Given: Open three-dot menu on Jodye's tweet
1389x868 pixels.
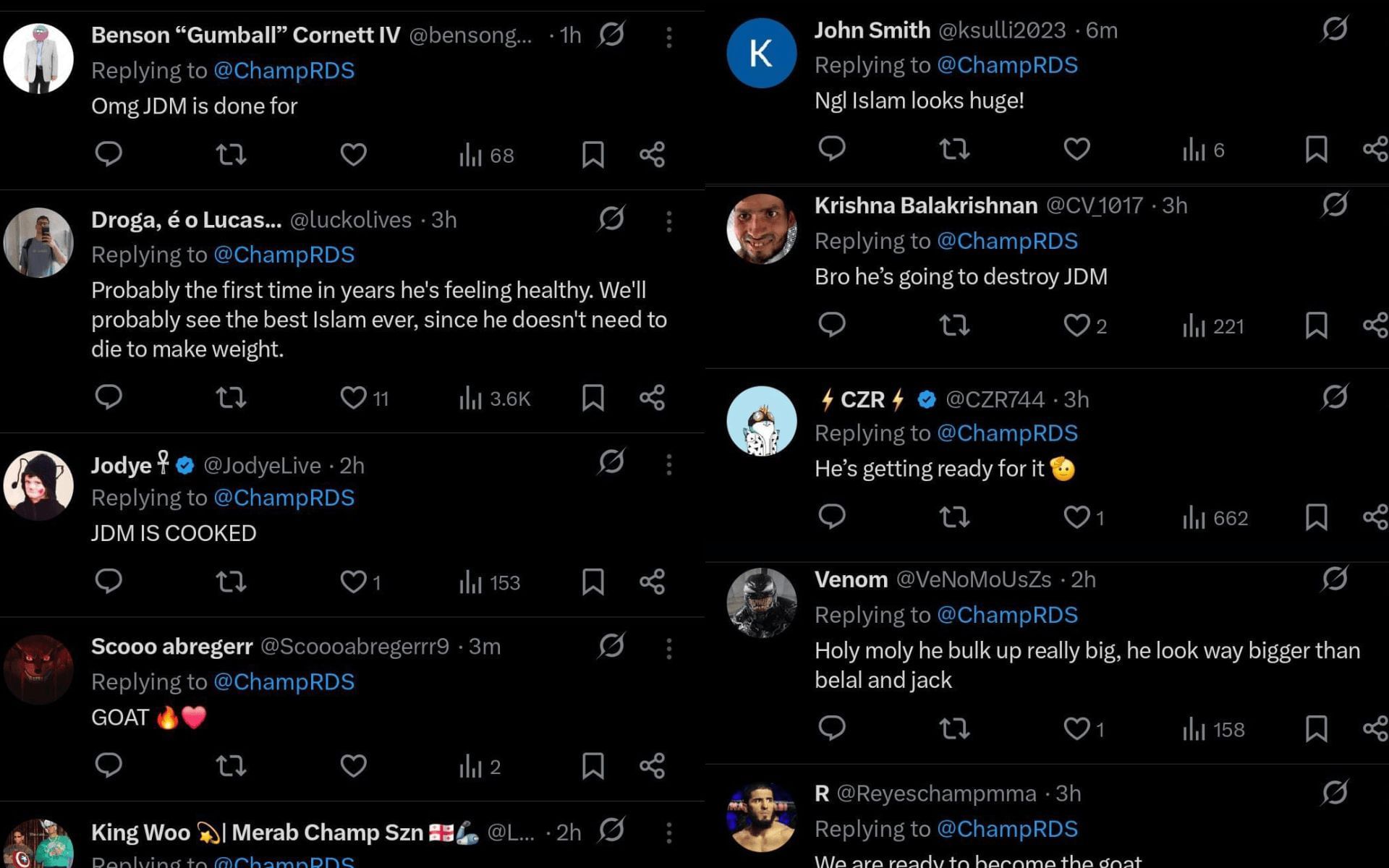Looking at the screenshot, I should point(669,464).
